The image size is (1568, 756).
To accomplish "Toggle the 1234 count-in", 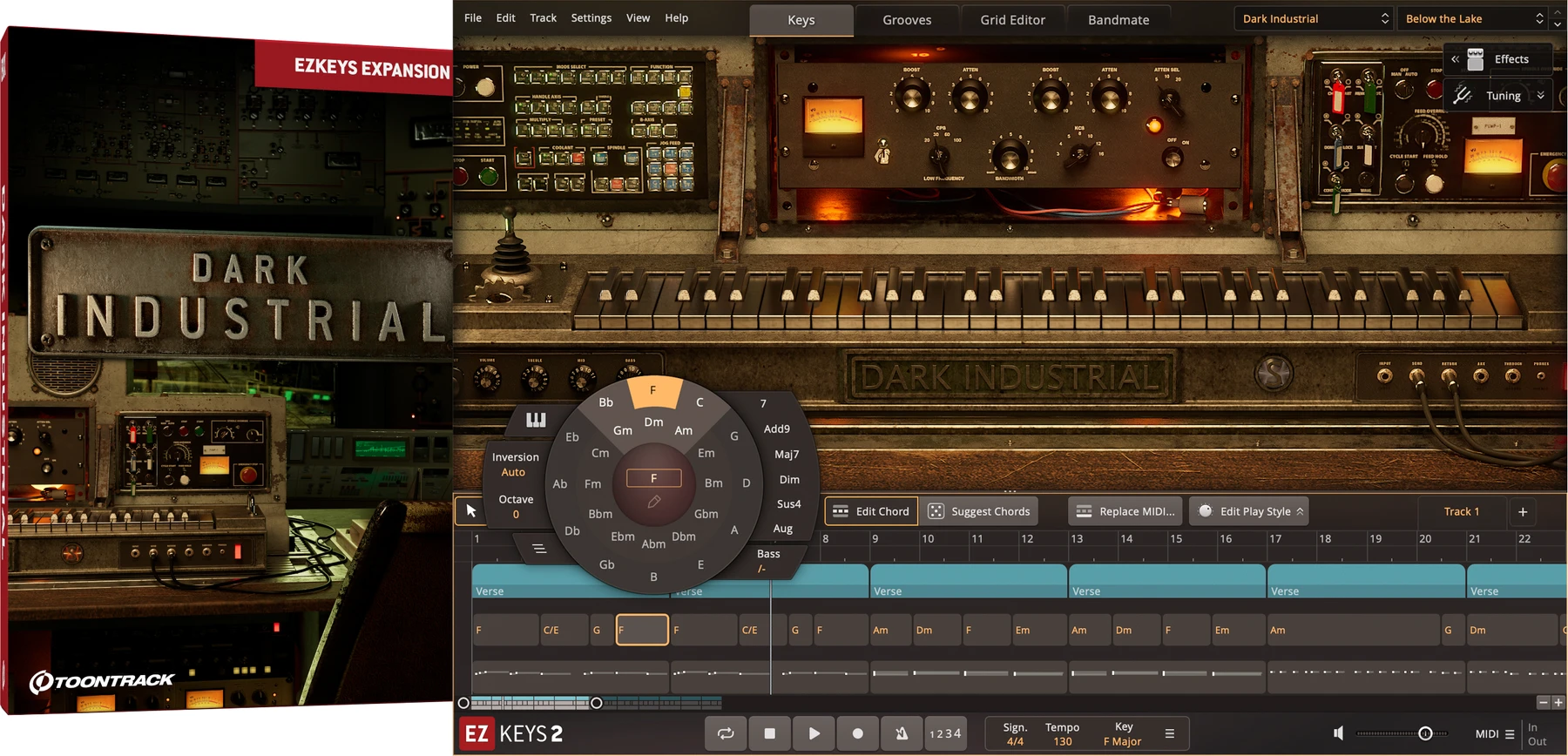I will click(945, 733).
